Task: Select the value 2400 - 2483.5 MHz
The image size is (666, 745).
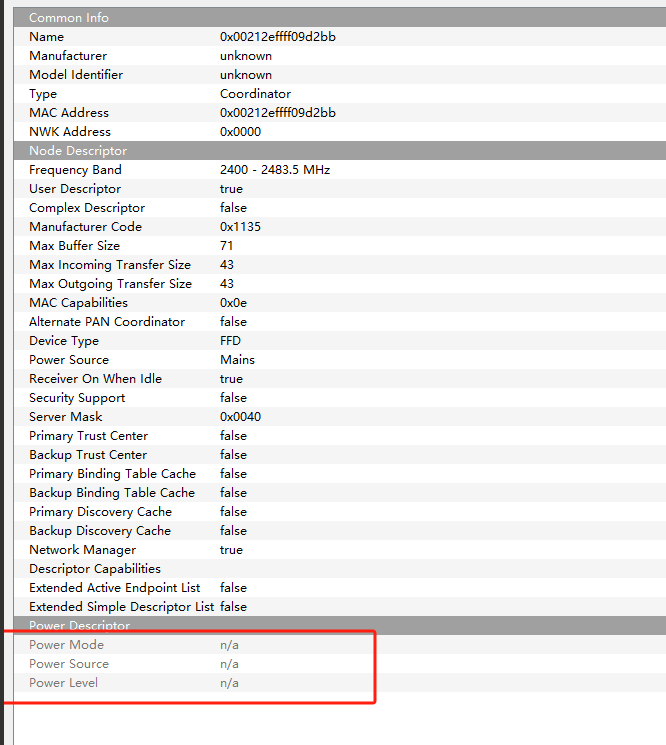Action: (x=275, y=170)
